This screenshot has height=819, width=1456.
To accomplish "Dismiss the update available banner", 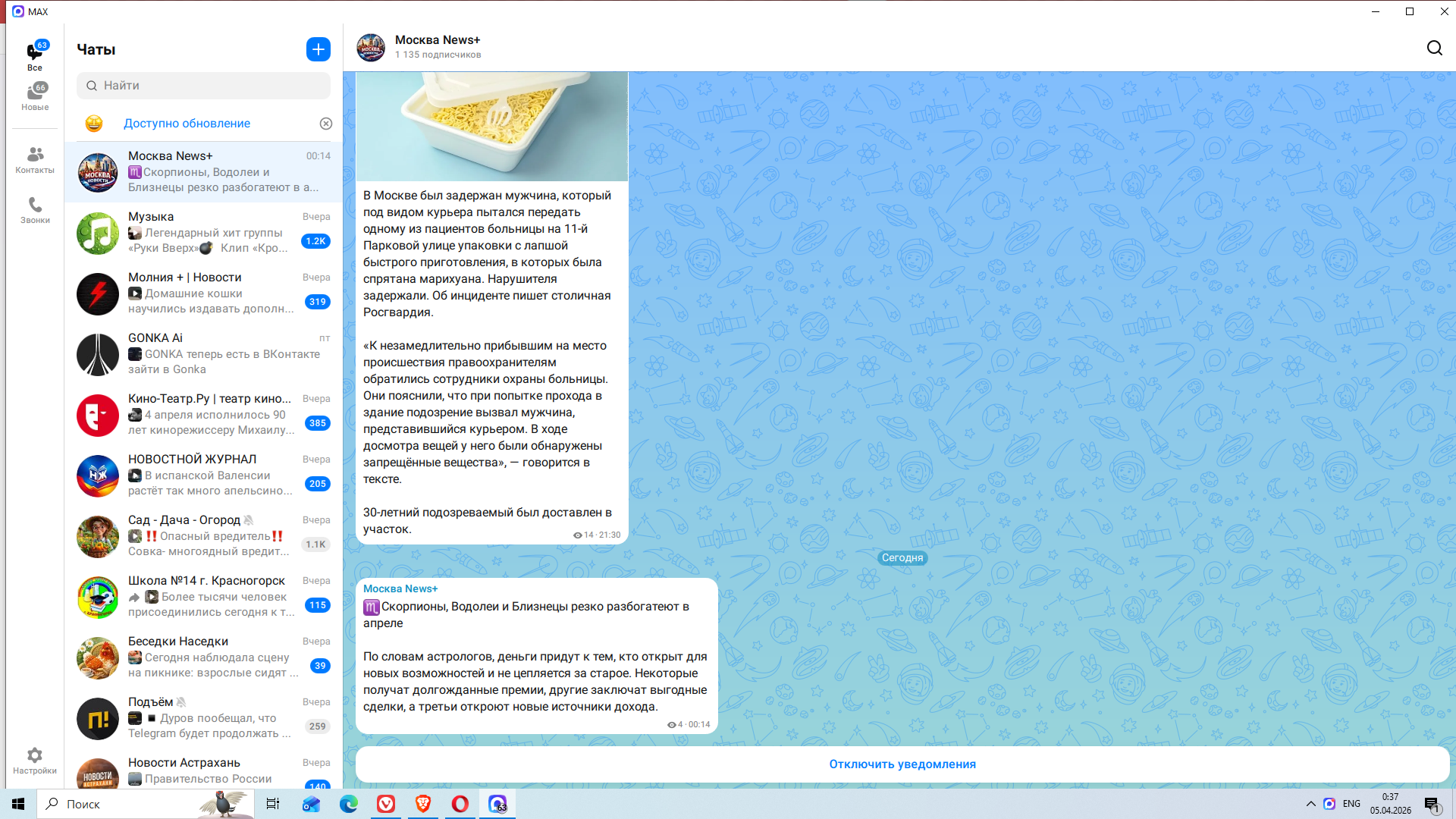I will coord(326,124).
